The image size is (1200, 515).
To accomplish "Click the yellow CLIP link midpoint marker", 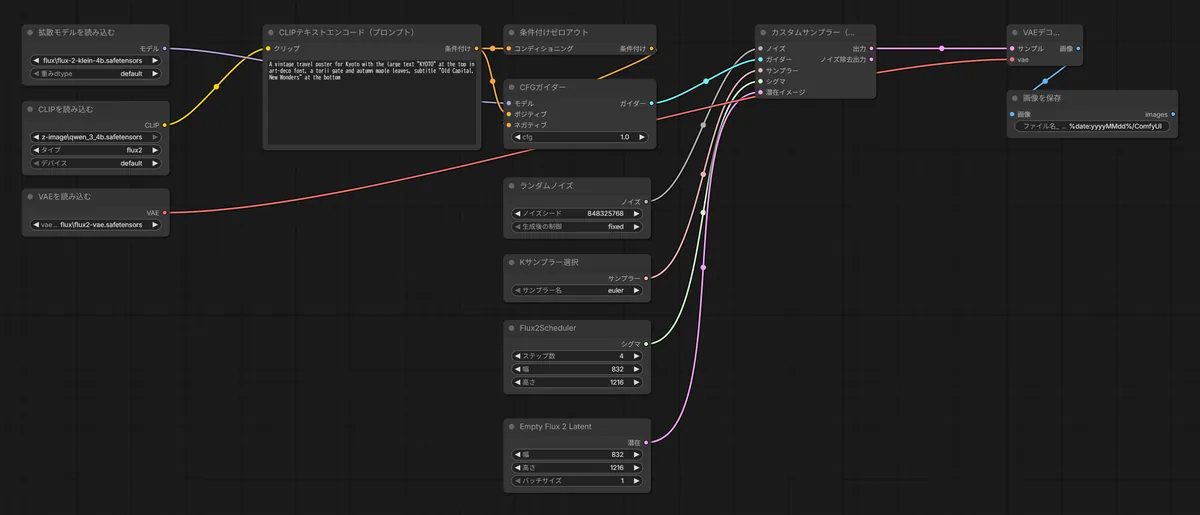I will 216,87.
